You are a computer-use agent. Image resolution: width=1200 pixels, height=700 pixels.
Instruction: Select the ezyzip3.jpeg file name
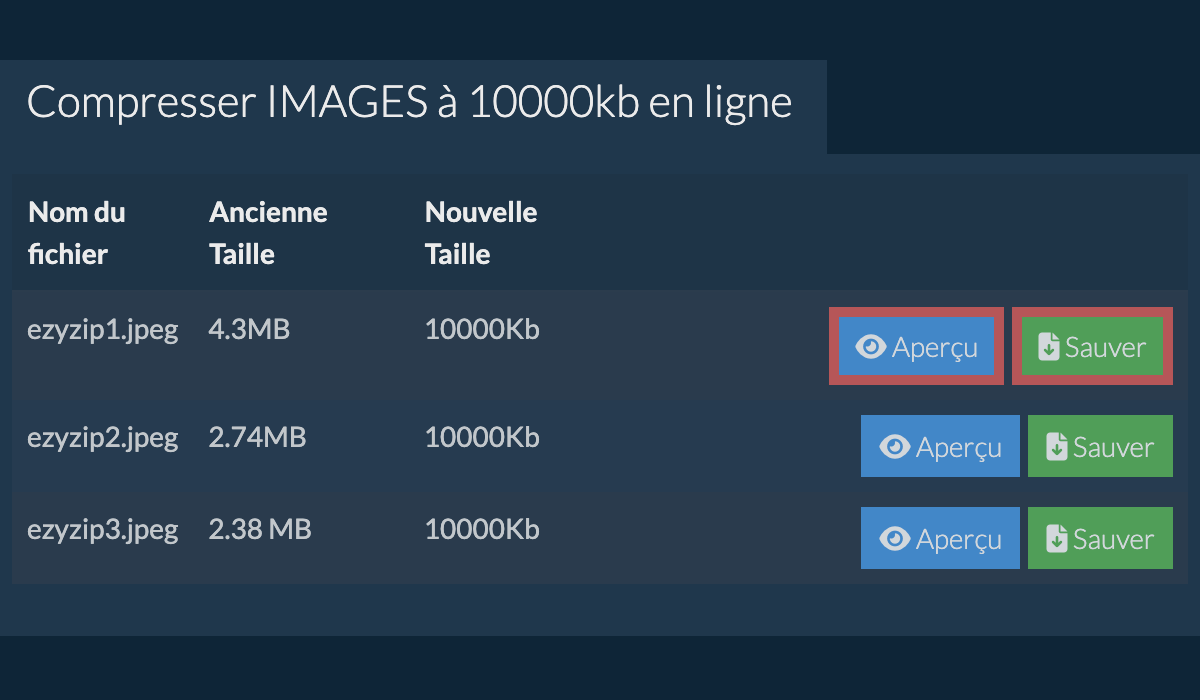[x=103, y=529]
